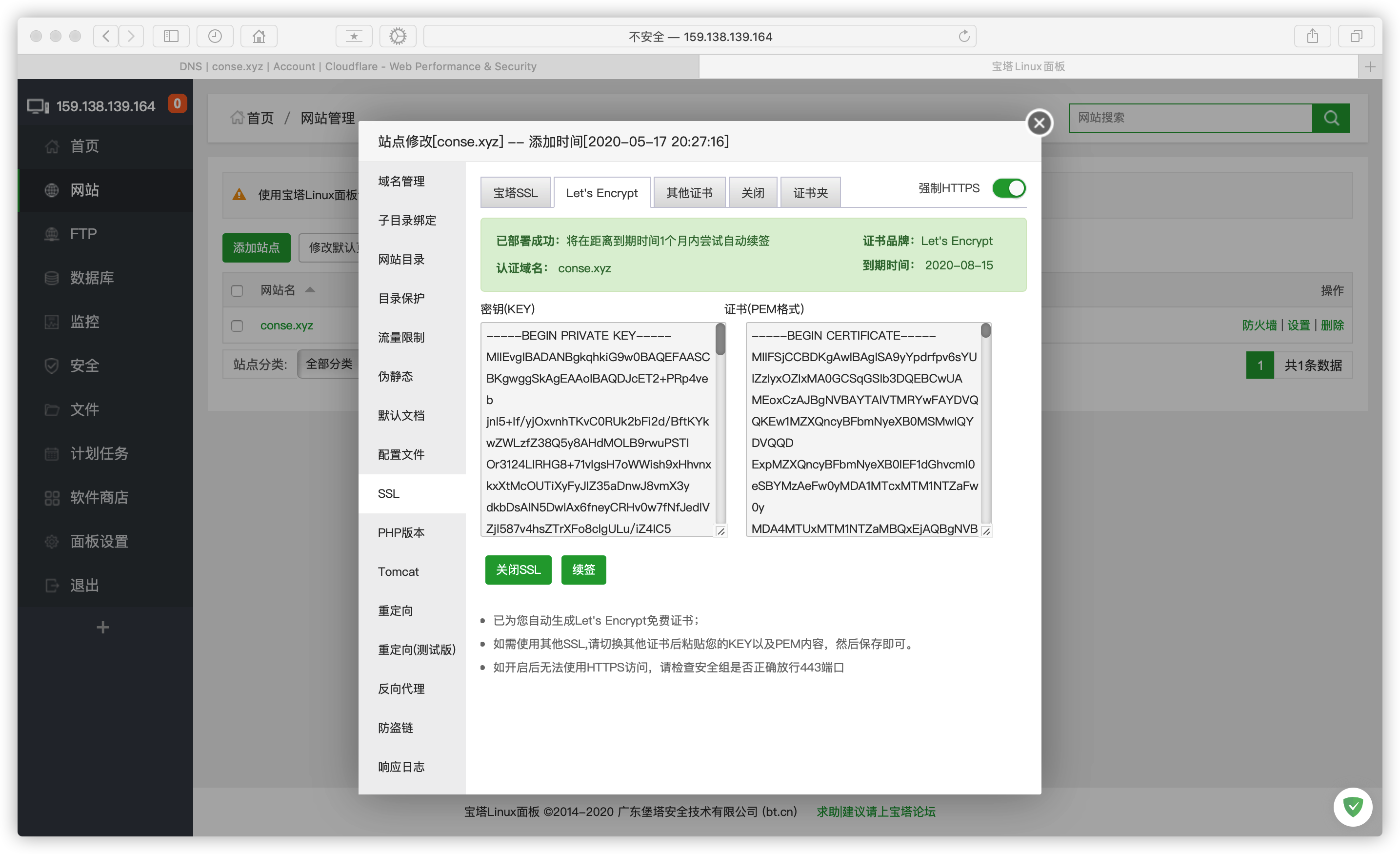Open 伪静态 in dialog menu
This screenshot has height=854, width=1400.
click(412, 376)
